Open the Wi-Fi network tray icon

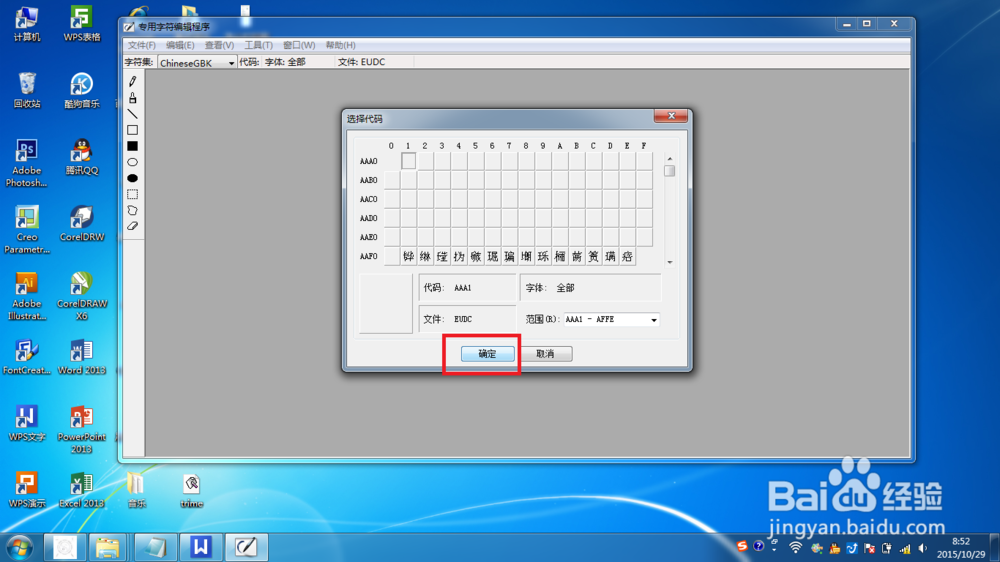pos(795,548)
